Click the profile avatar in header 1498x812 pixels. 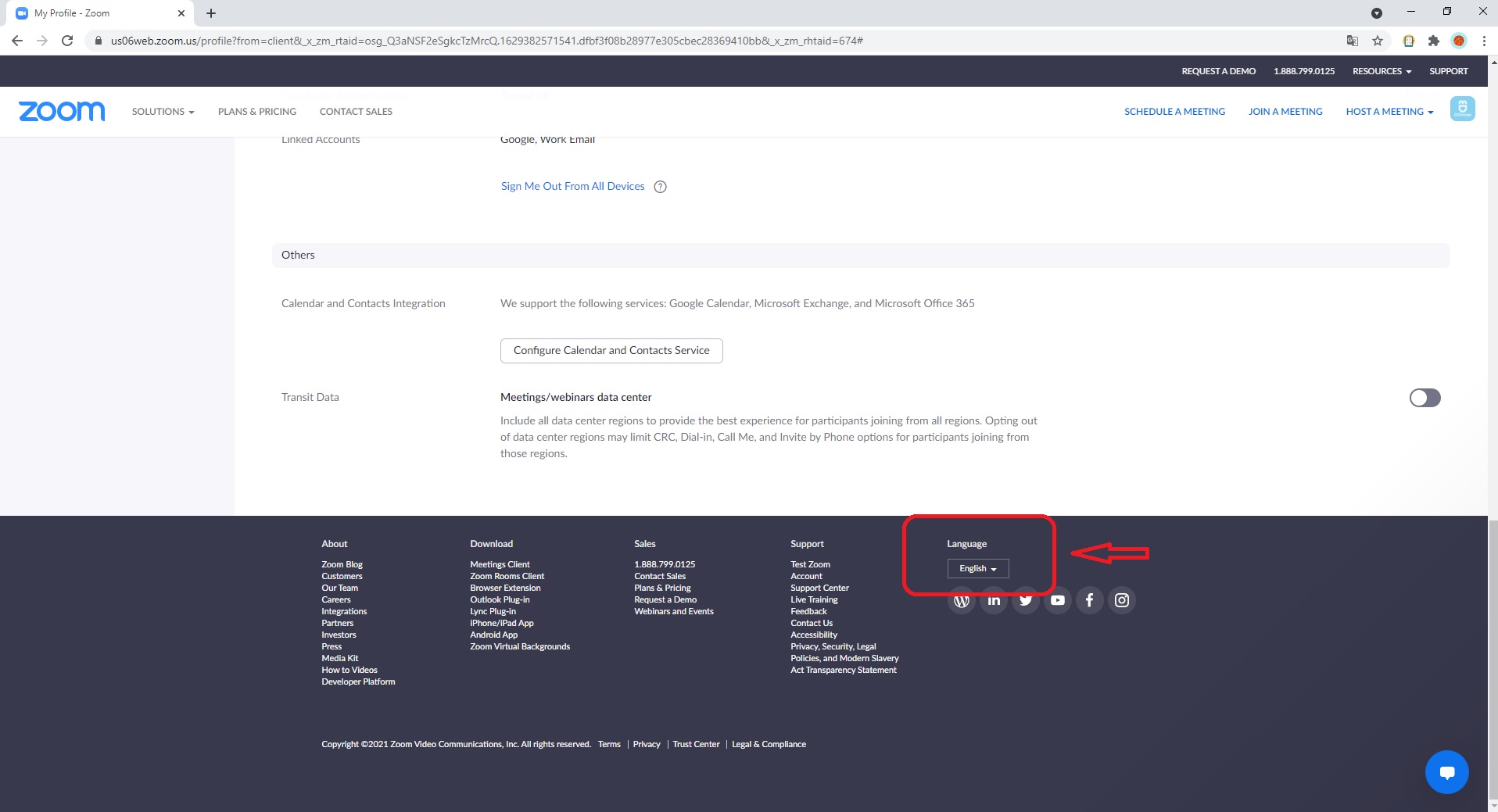pos(1462,109)
